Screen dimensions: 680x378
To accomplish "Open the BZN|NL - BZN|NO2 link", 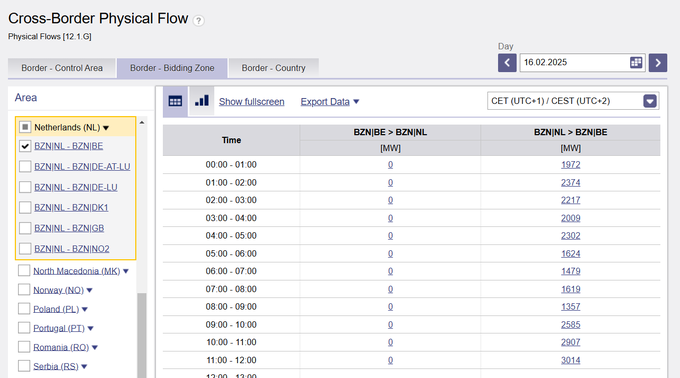I will [x=72, y=249].
